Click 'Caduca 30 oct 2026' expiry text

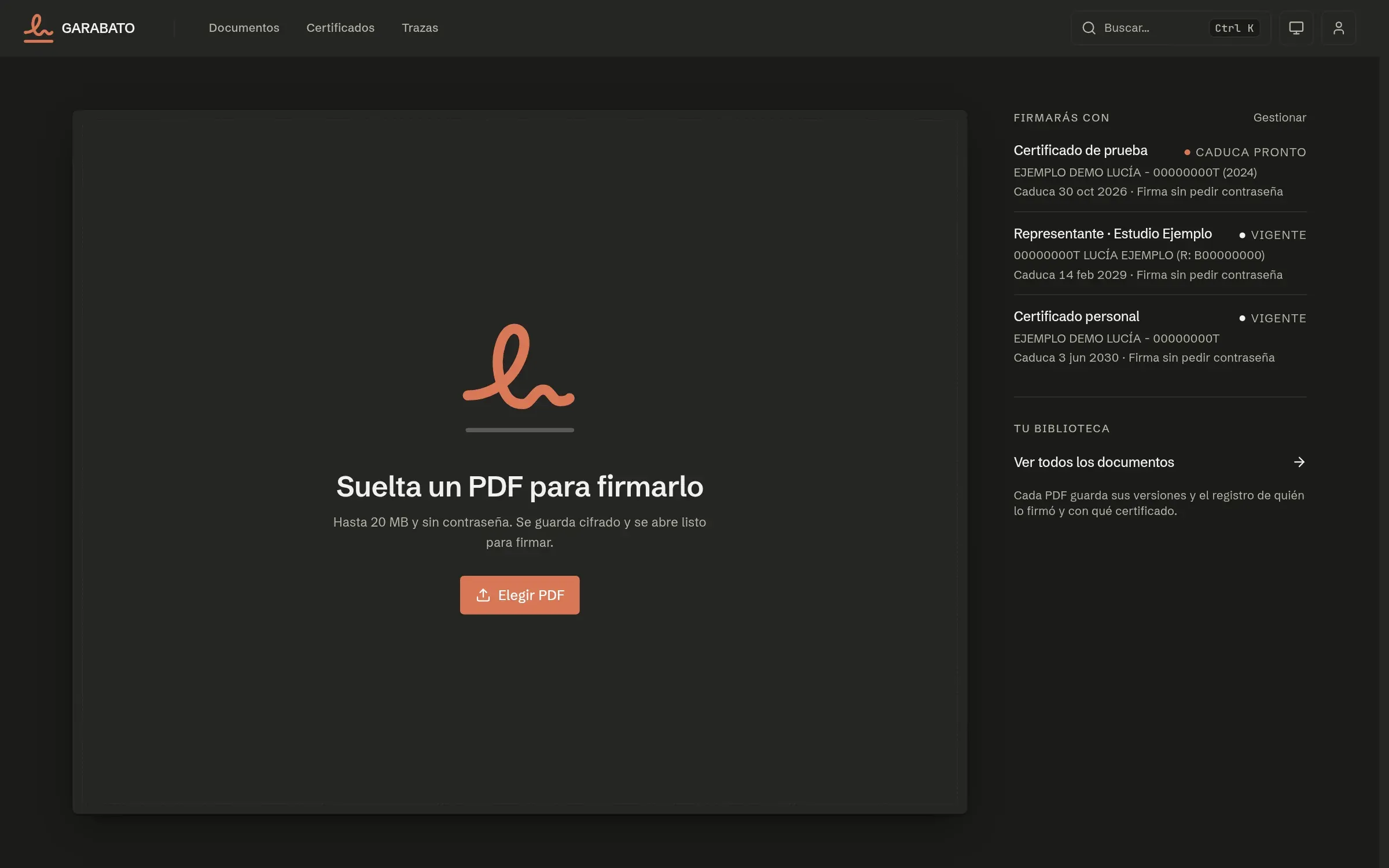tap(1070, 192)
